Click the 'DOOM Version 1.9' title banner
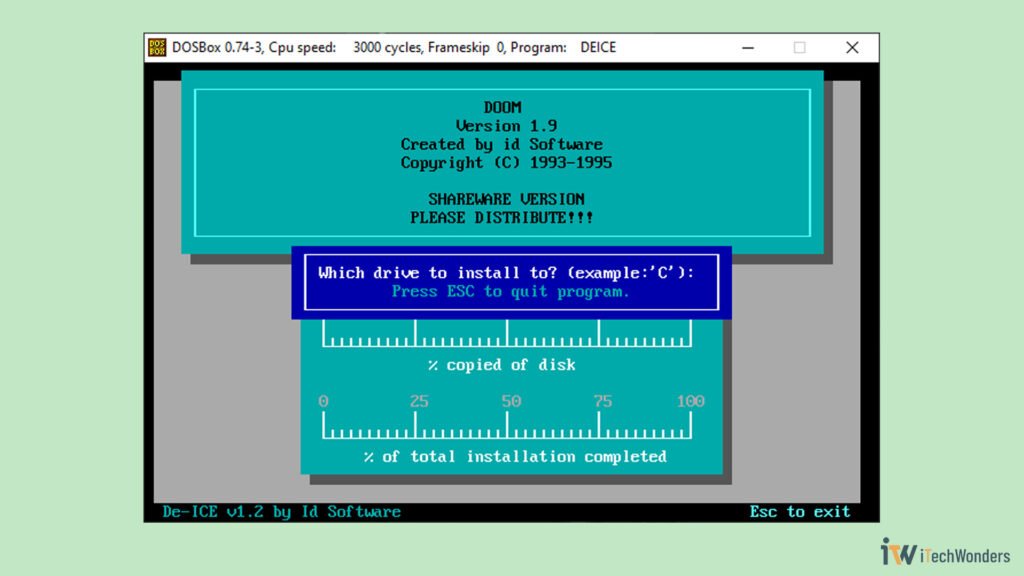Image resolution: width=1024 pixels, height=576 pixels. point(503,116)
